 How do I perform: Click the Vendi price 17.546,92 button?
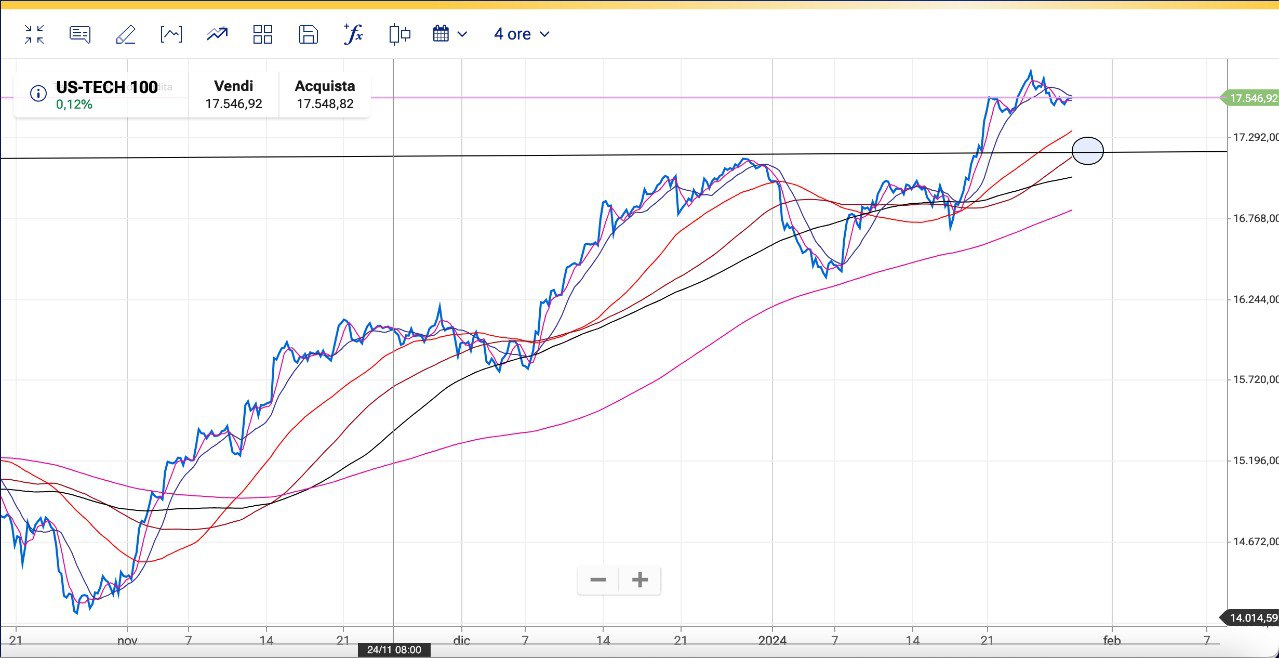click(233, 95)
